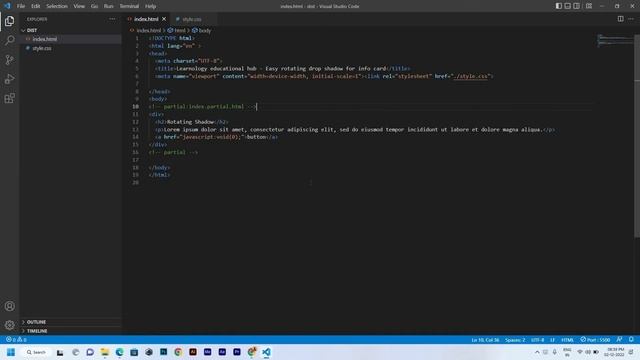640x360 pixels.
Task: Open the Help menu
Action: pos(151,6)
